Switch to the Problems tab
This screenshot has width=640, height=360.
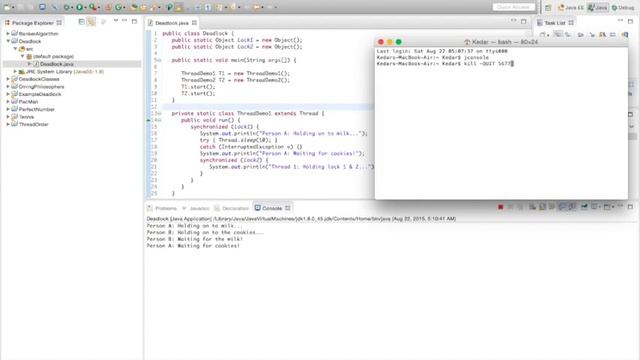162,208
